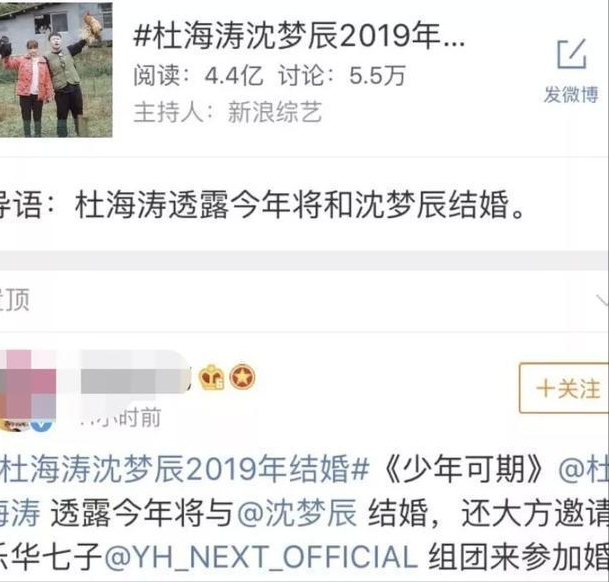Tap the post timestamp 小时前

pos(120,418)
